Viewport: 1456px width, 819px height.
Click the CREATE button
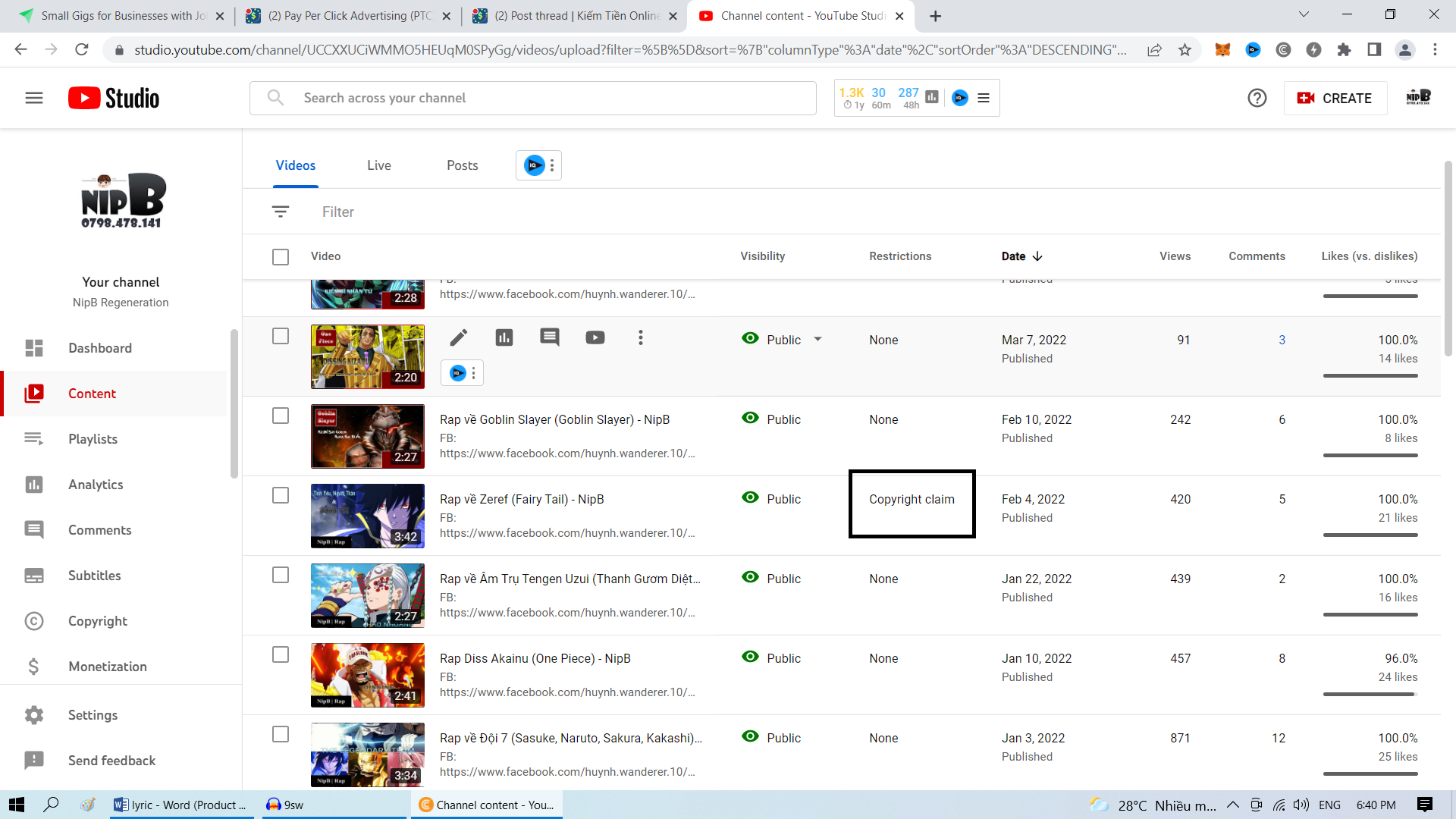click(x=1335, y=98)
